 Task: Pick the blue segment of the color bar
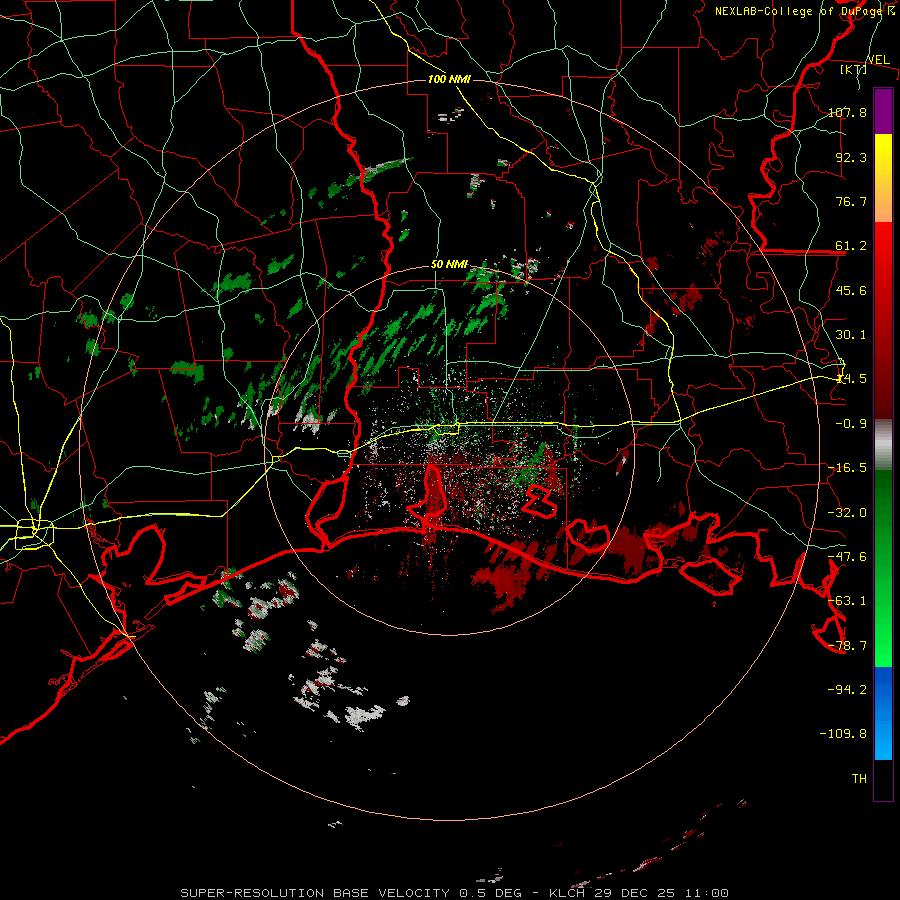coord(883,713)
